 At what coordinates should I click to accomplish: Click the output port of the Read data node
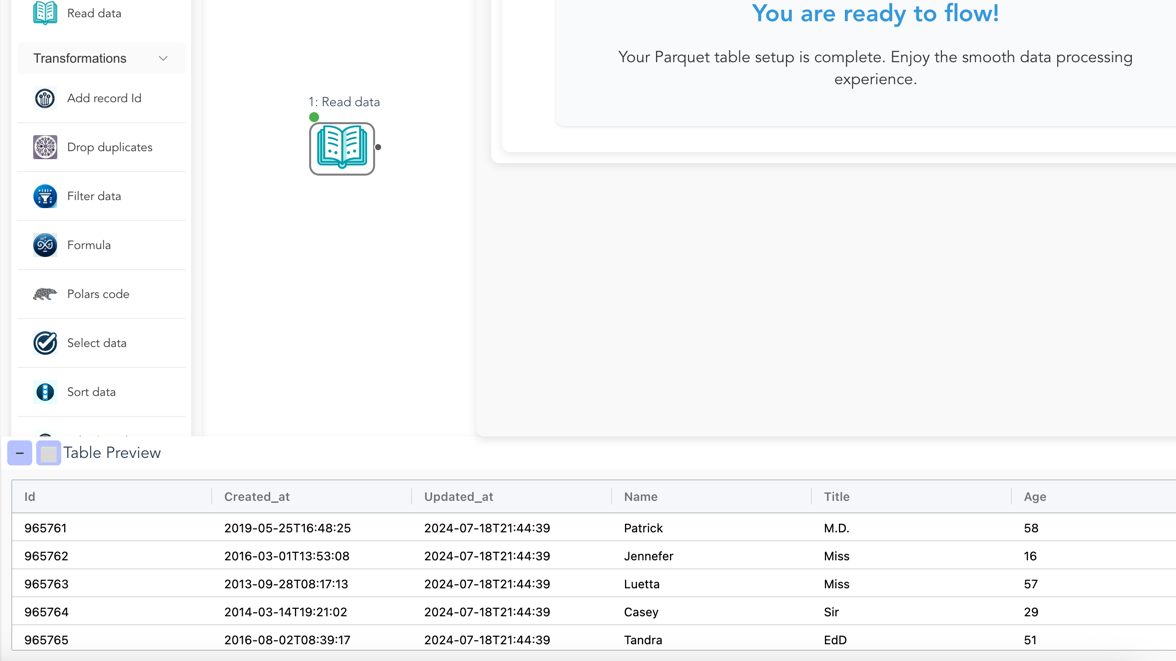tap(377, 147)
